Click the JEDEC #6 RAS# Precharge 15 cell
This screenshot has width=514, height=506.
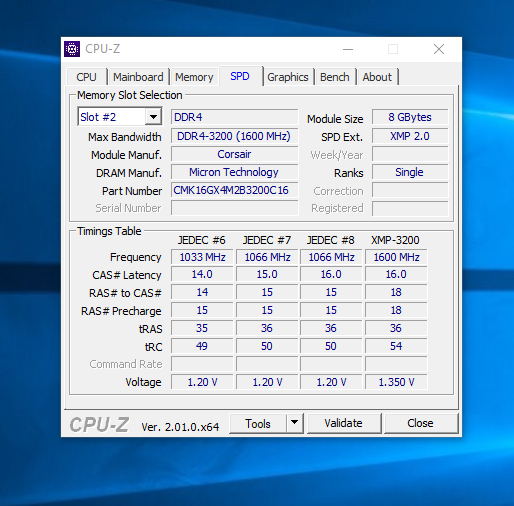click(202, 310)
